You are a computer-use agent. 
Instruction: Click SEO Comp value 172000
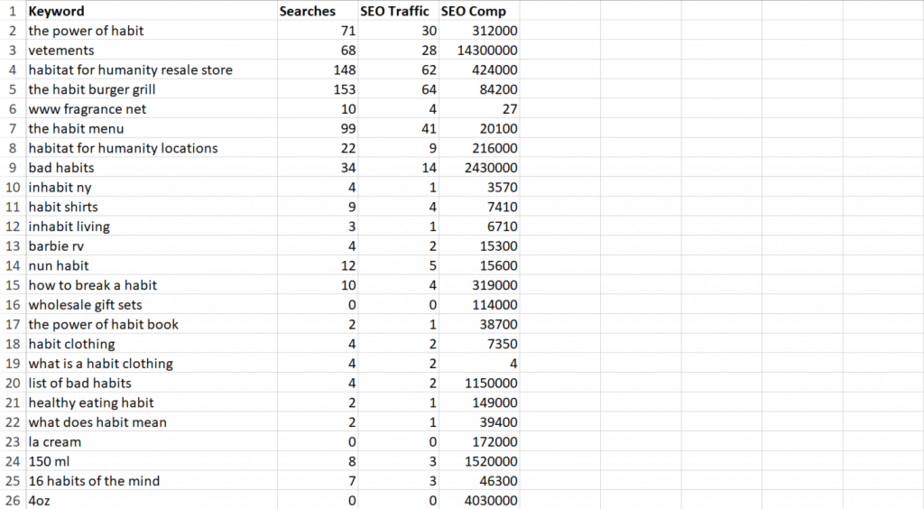tap(479, 441)
